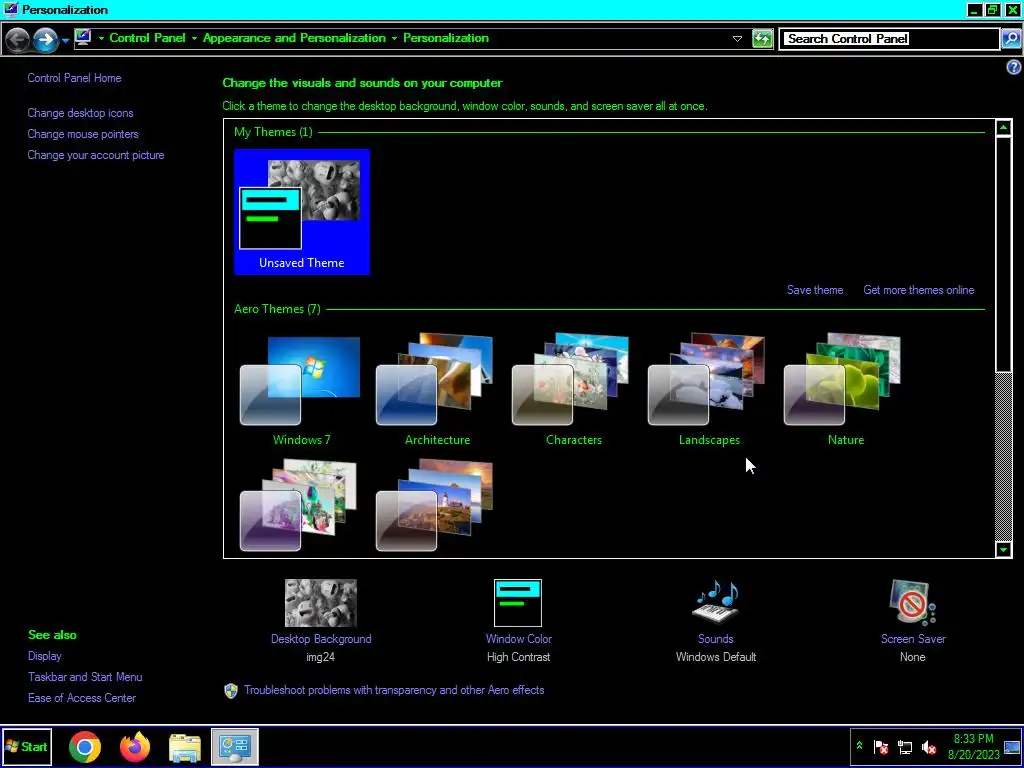This screenshot has width=1024, height=768.
Task: Open Help with the question mark icon
Action: 1014,67
